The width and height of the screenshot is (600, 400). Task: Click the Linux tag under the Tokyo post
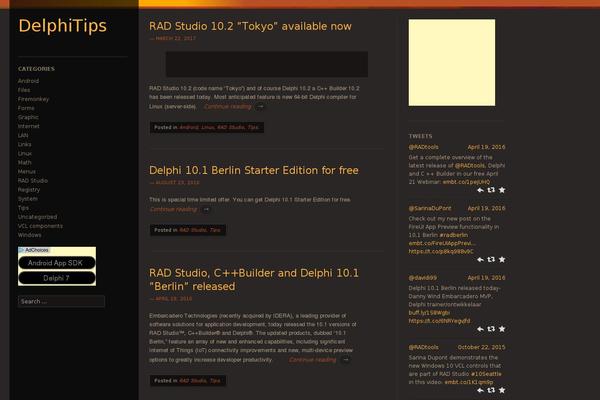click(208, 127)
